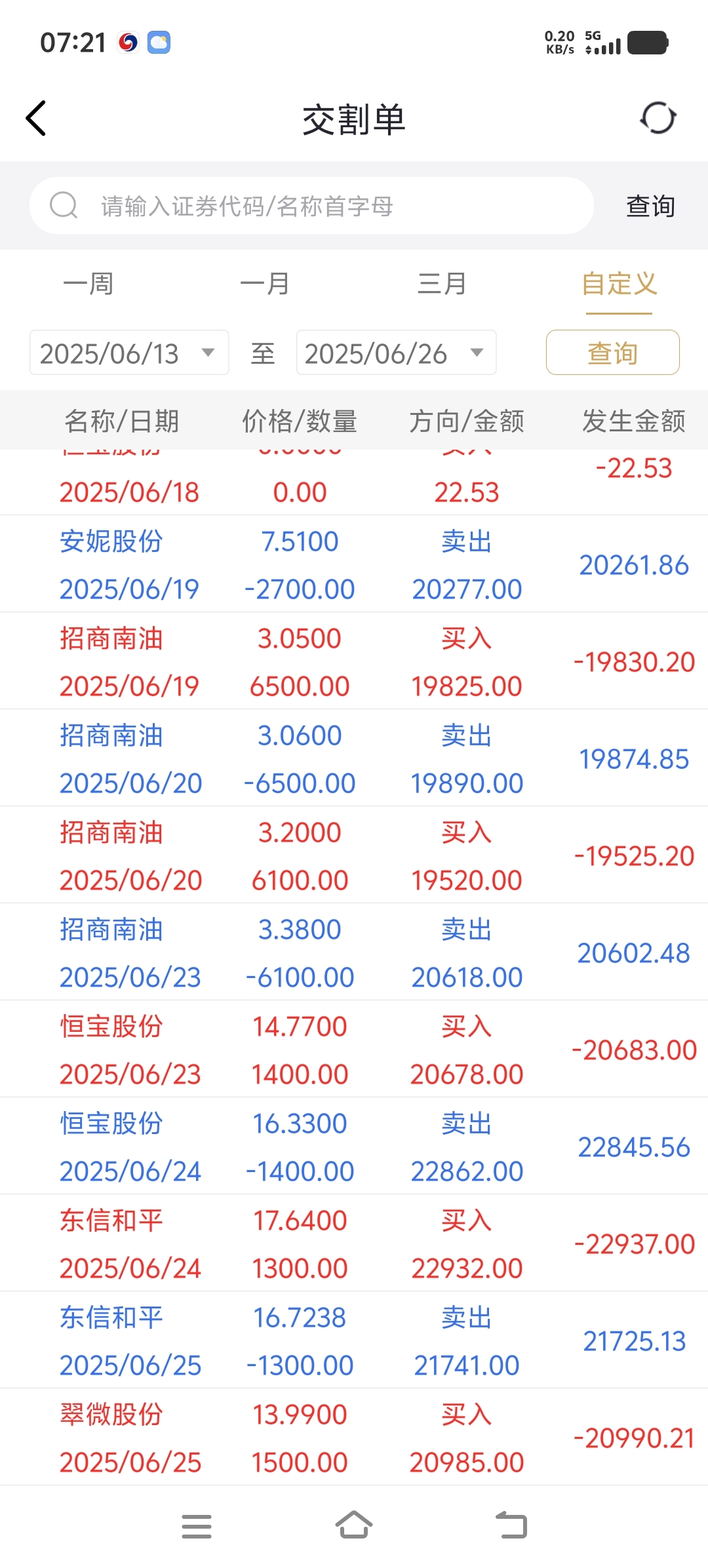Tap the gold-outlined 查询 button

pyautogui.click(x=613, y=353)
